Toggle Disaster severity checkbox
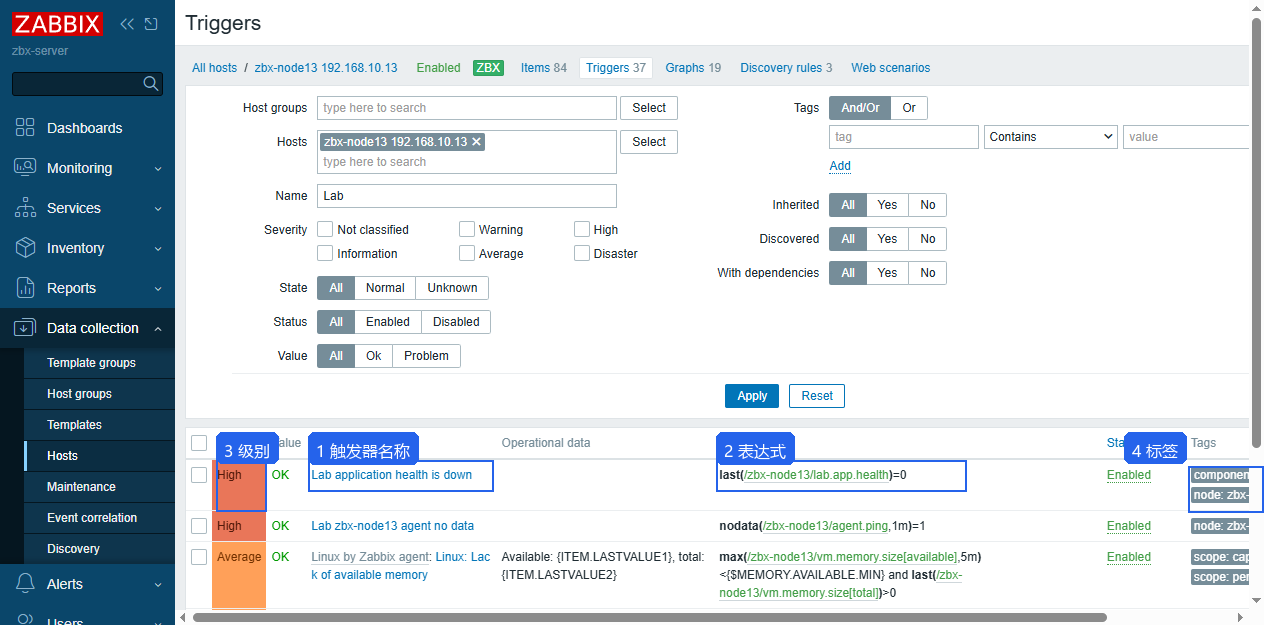Image resolution: width=1264 pixels, height=625 pixels. (582, 253)
